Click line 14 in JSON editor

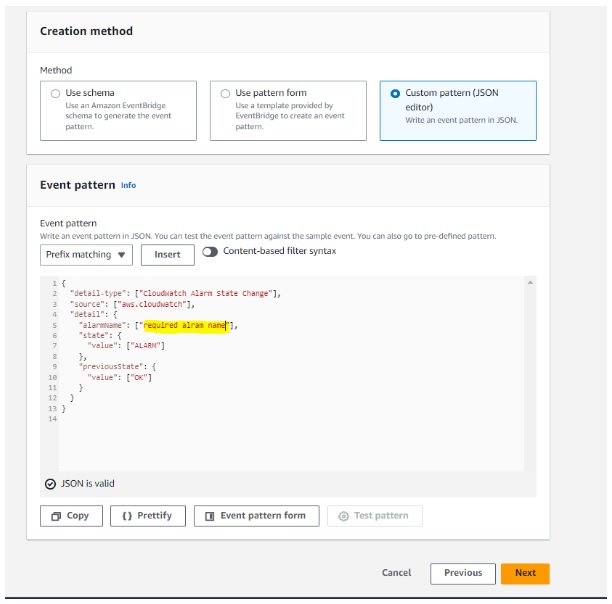290,419
